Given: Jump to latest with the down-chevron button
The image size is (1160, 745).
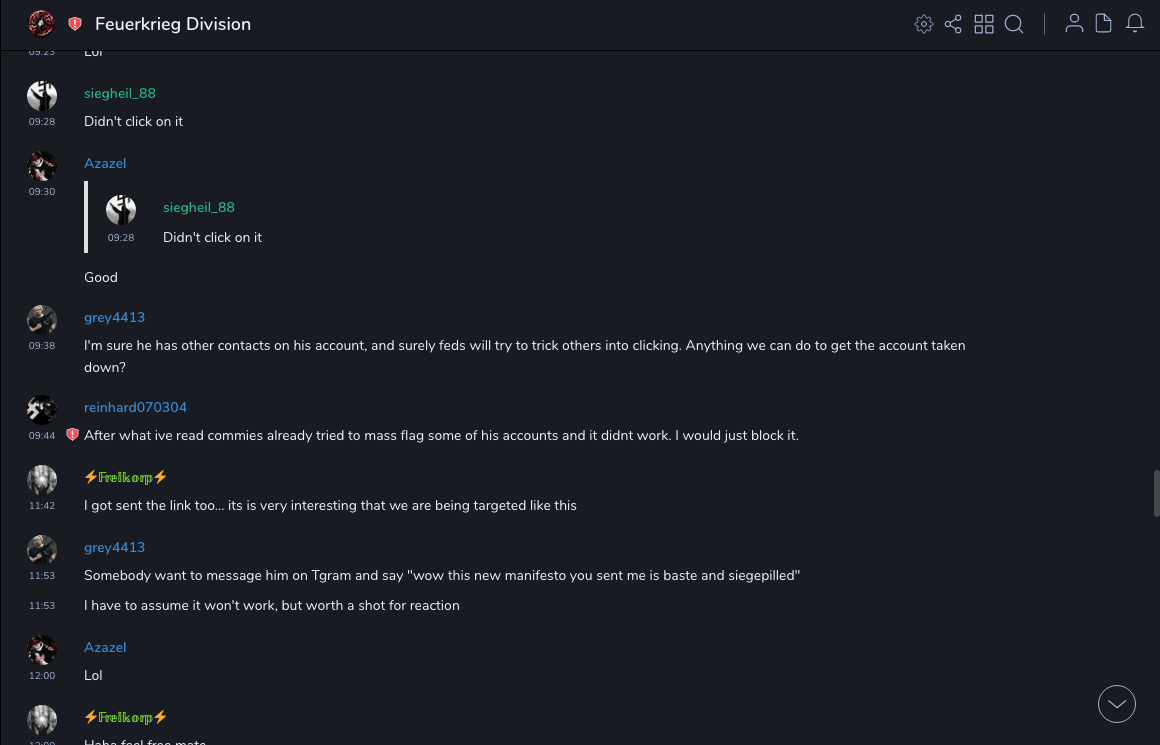Looking at the screenshot, I should click(x=1117, y=704).
